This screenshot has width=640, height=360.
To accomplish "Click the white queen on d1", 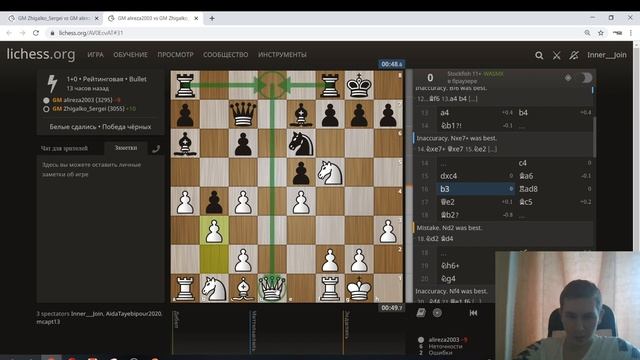I will coord(272,288).
